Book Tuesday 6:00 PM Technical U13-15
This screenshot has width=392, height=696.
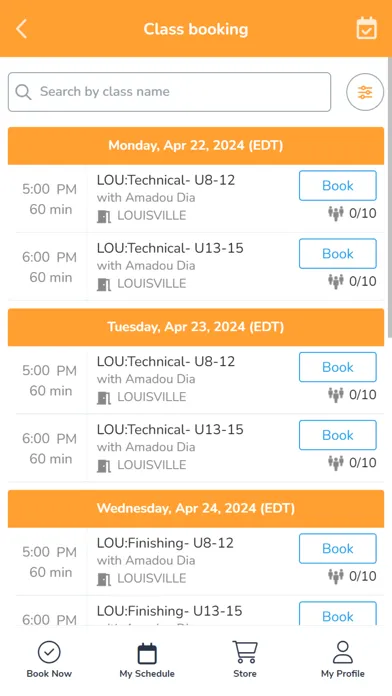tap(338, 435)
